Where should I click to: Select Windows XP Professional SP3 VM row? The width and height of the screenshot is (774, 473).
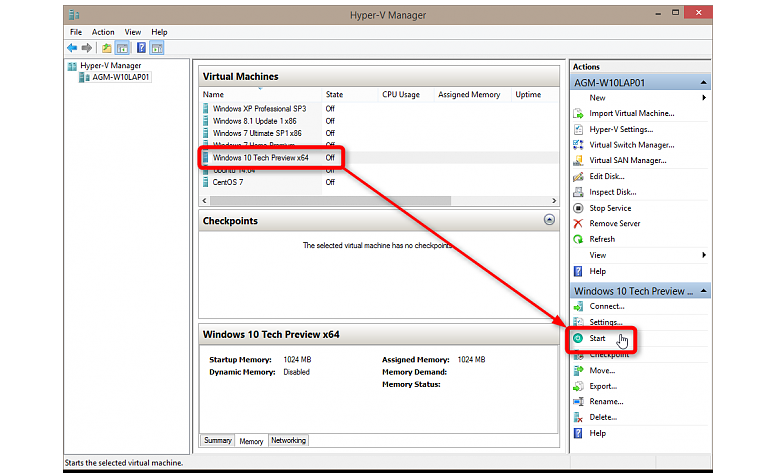pyautogui.click(x=379, y=109)
